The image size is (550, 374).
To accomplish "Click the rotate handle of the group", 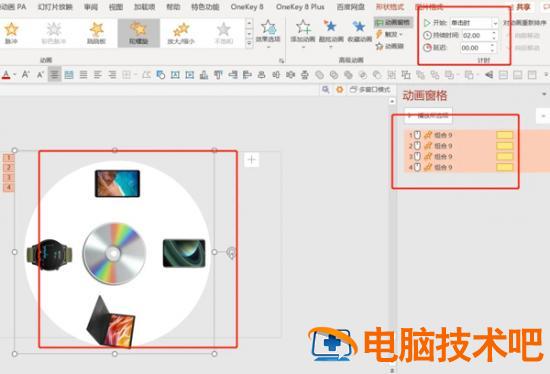I will click(231, 252).
